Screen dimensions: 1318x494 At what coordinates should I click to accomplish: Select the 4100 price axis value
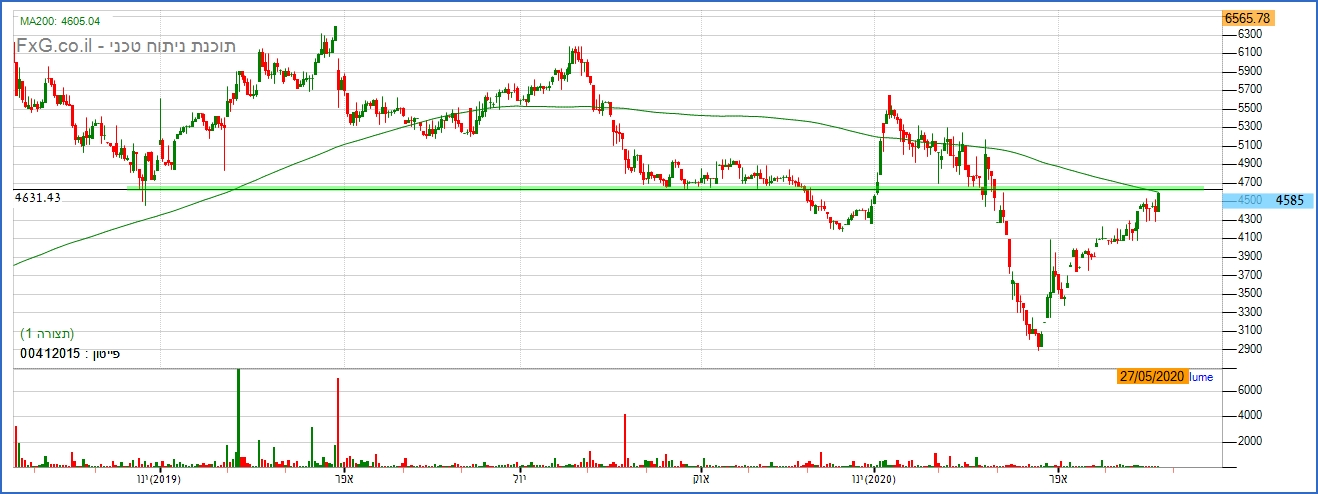pos(1251,237)
